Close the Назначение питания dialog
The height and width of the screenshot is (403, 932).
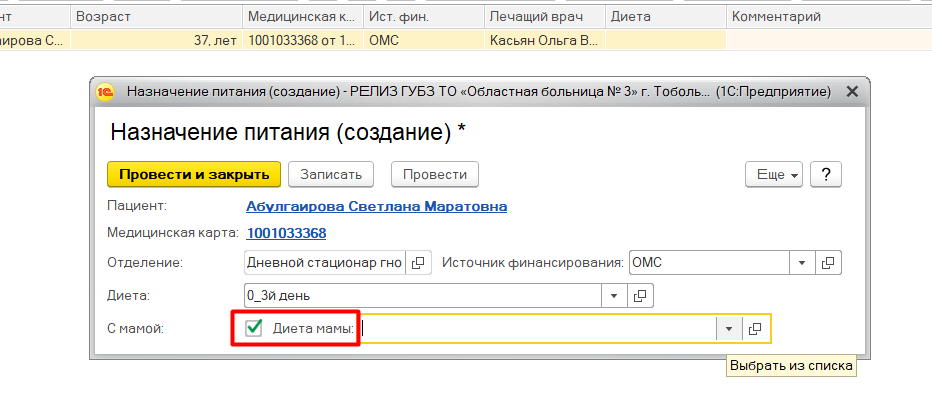pyautogui.click(x=852, y=92)
